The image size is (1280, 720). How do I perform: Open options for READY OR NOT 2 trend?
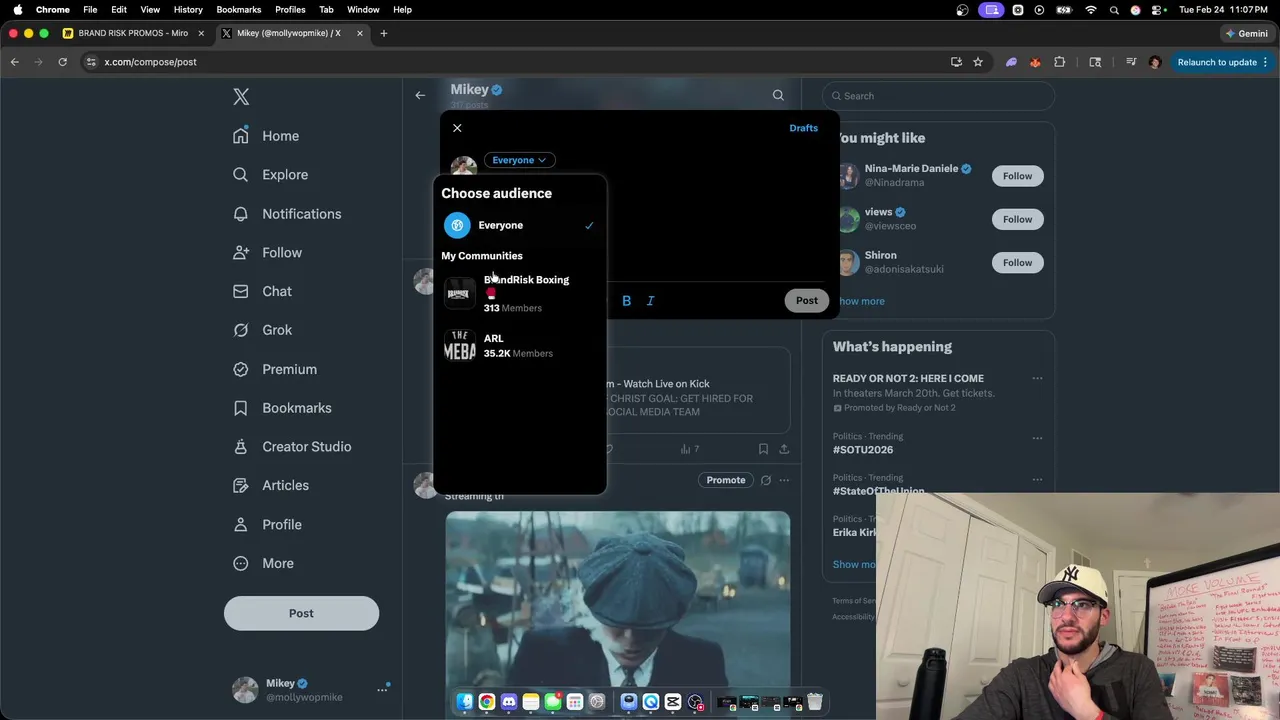1037,378
